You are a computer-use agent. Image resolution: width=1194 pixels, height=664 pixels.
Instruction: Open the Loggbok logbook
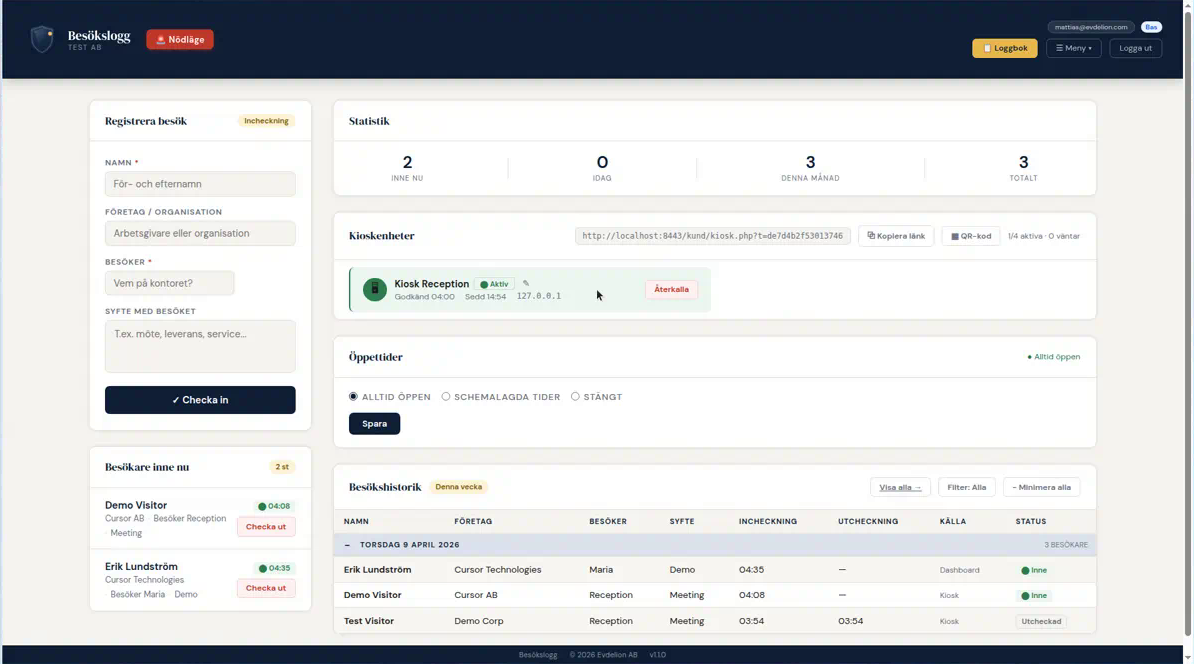point(1004,47)
